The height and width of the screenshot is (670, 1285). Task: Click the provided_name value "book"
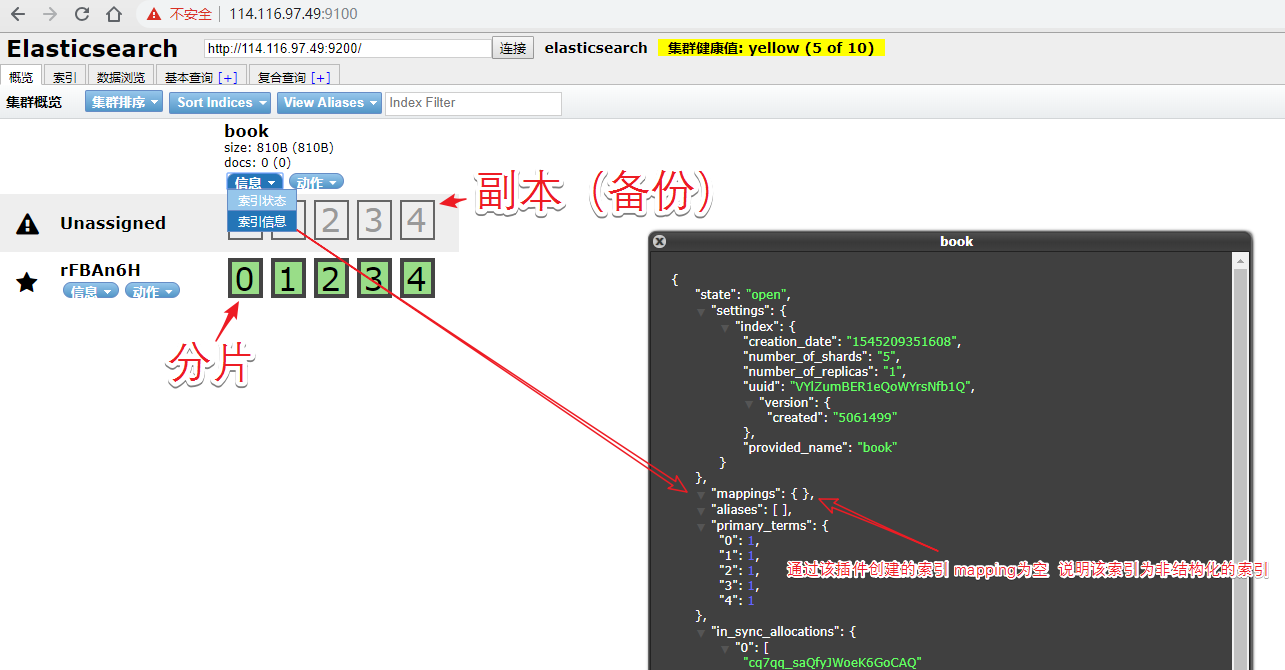(x=877, y=448)
